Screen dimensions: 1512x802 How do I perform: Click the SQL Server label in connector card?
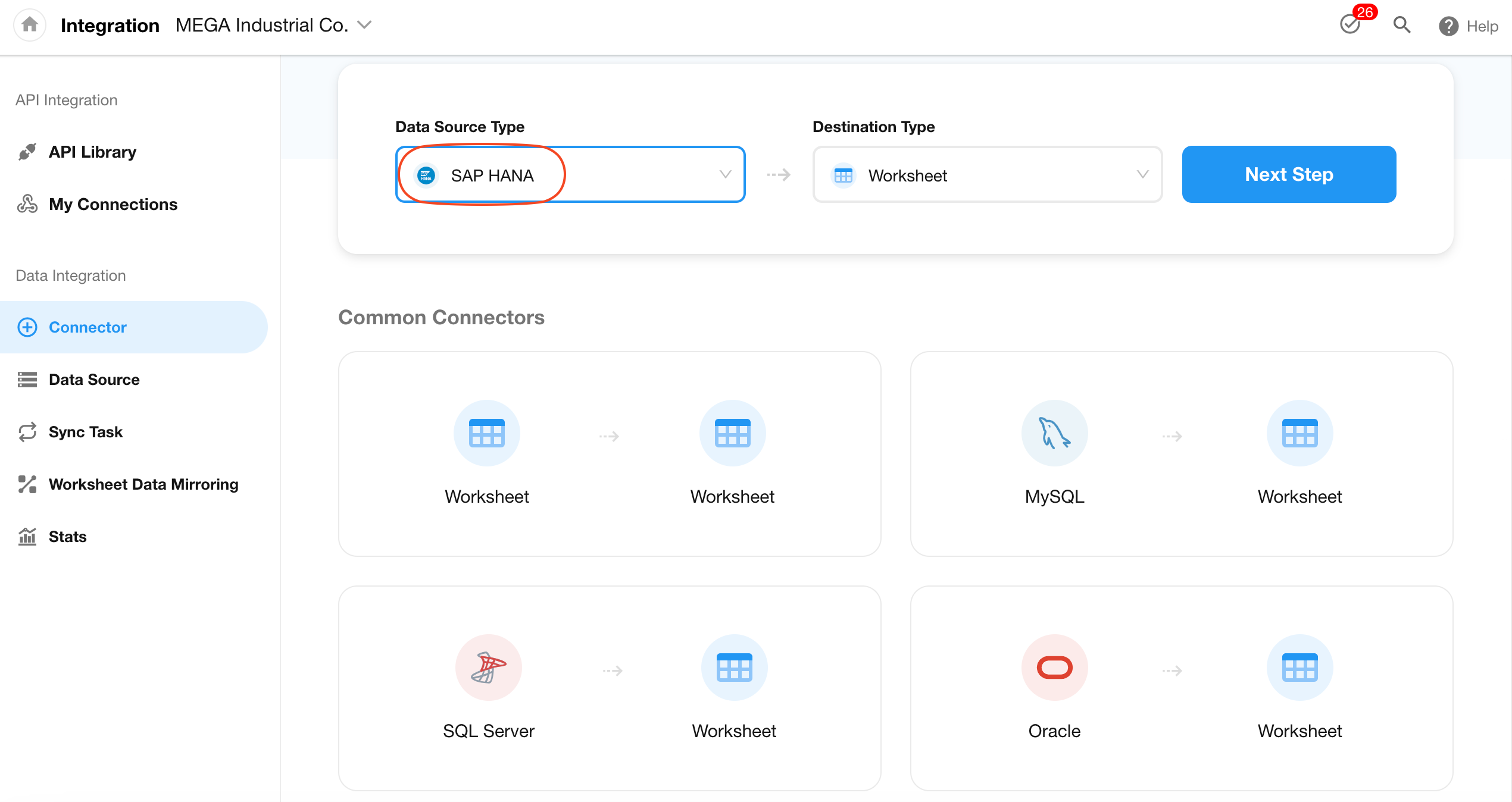(x=489, y=731)
